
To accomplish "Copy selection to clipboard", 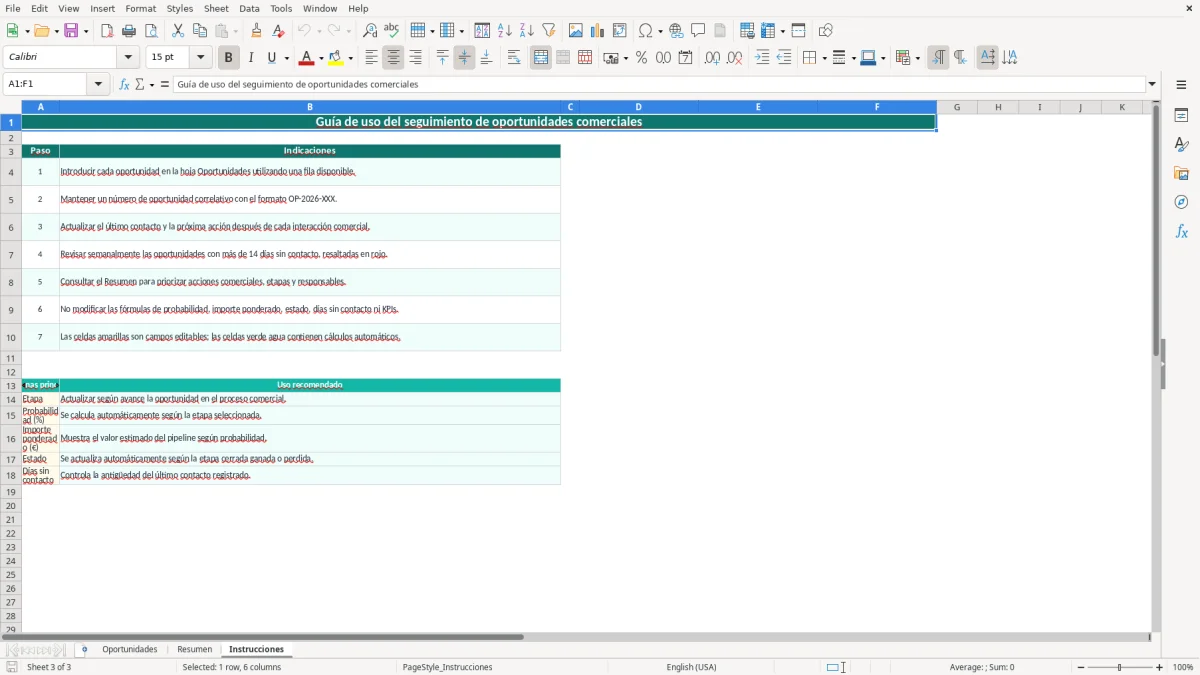I will (x=200, y=31).
